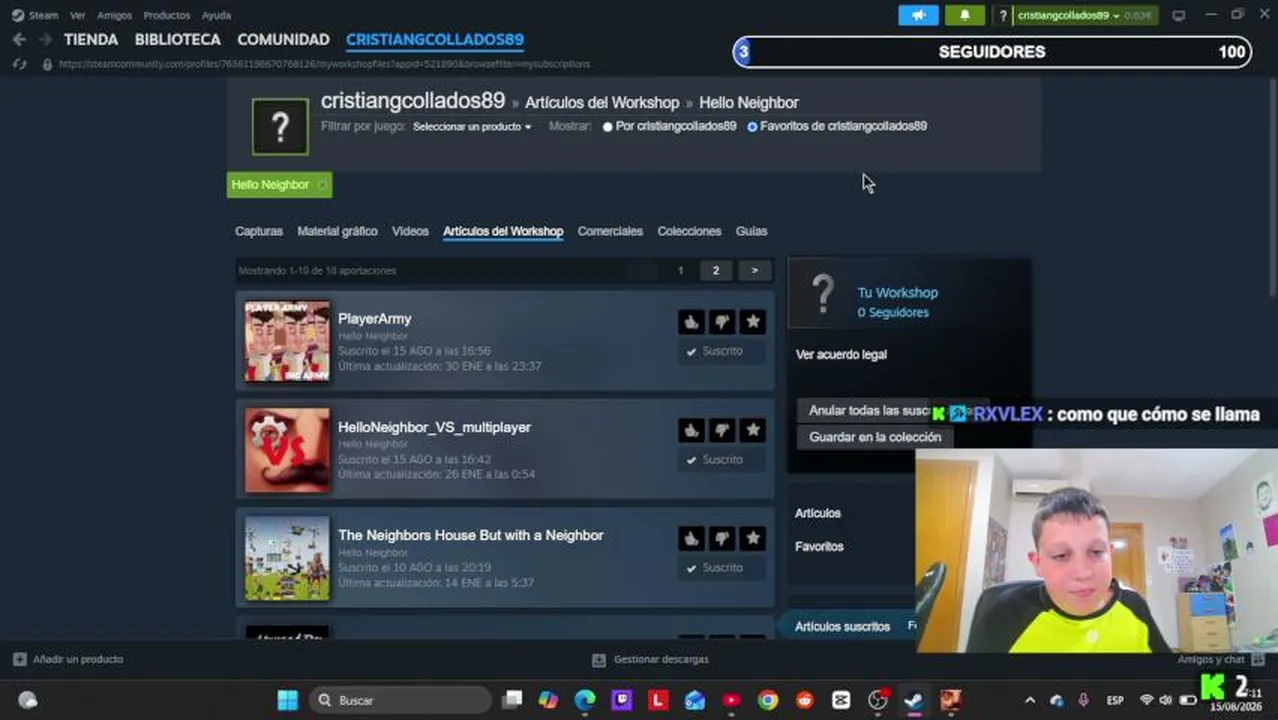
Task: Thumbs up The Neighbors House But with a Neighbor
Action: 691,538
